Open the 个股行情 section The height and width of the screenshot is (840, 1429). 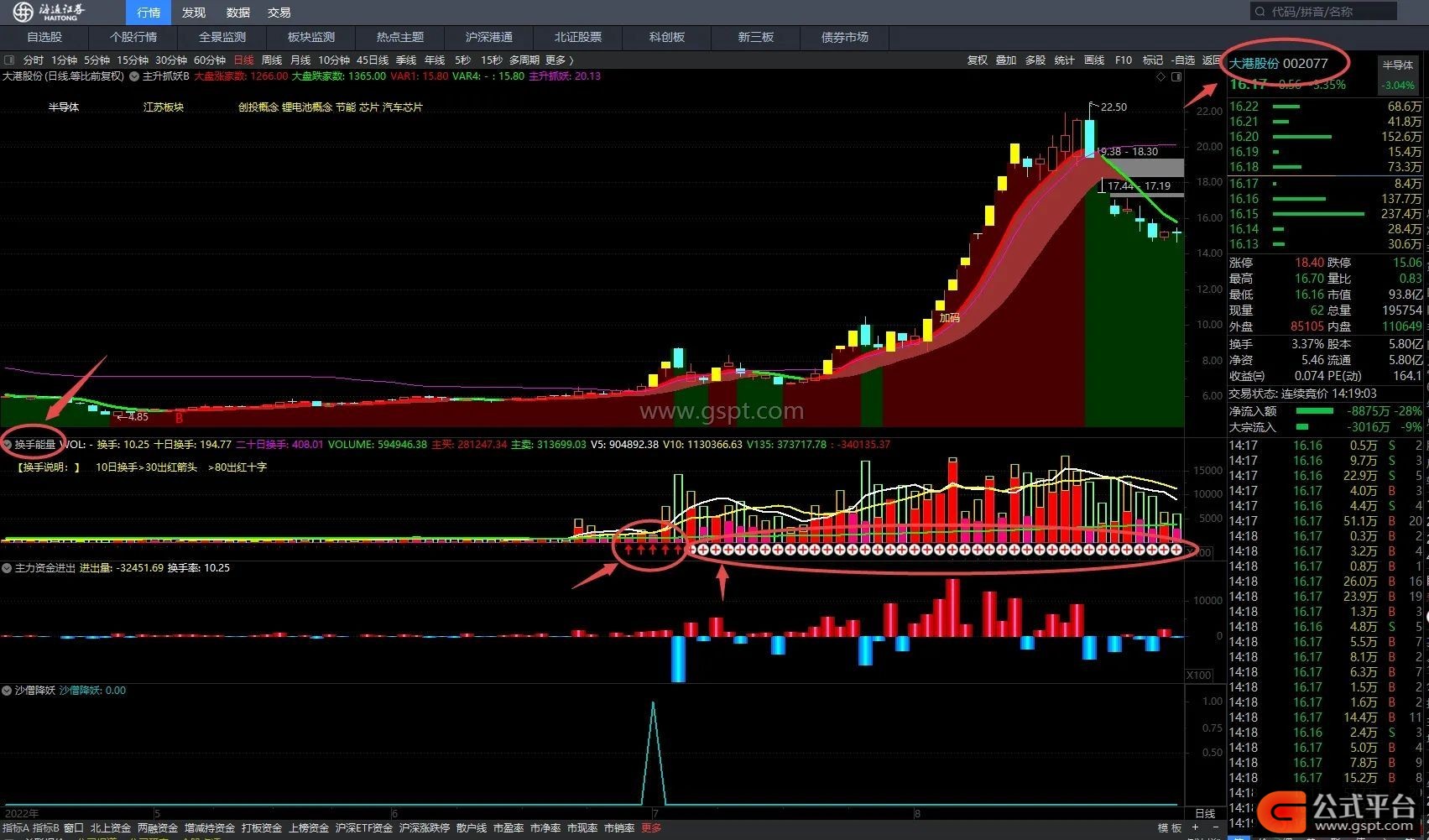(133, 37)
